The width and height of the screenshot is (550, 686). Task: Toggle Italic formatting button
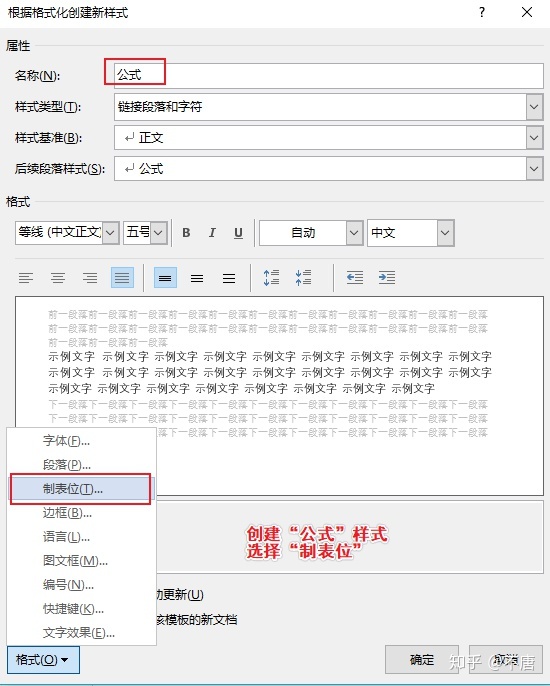212,233
